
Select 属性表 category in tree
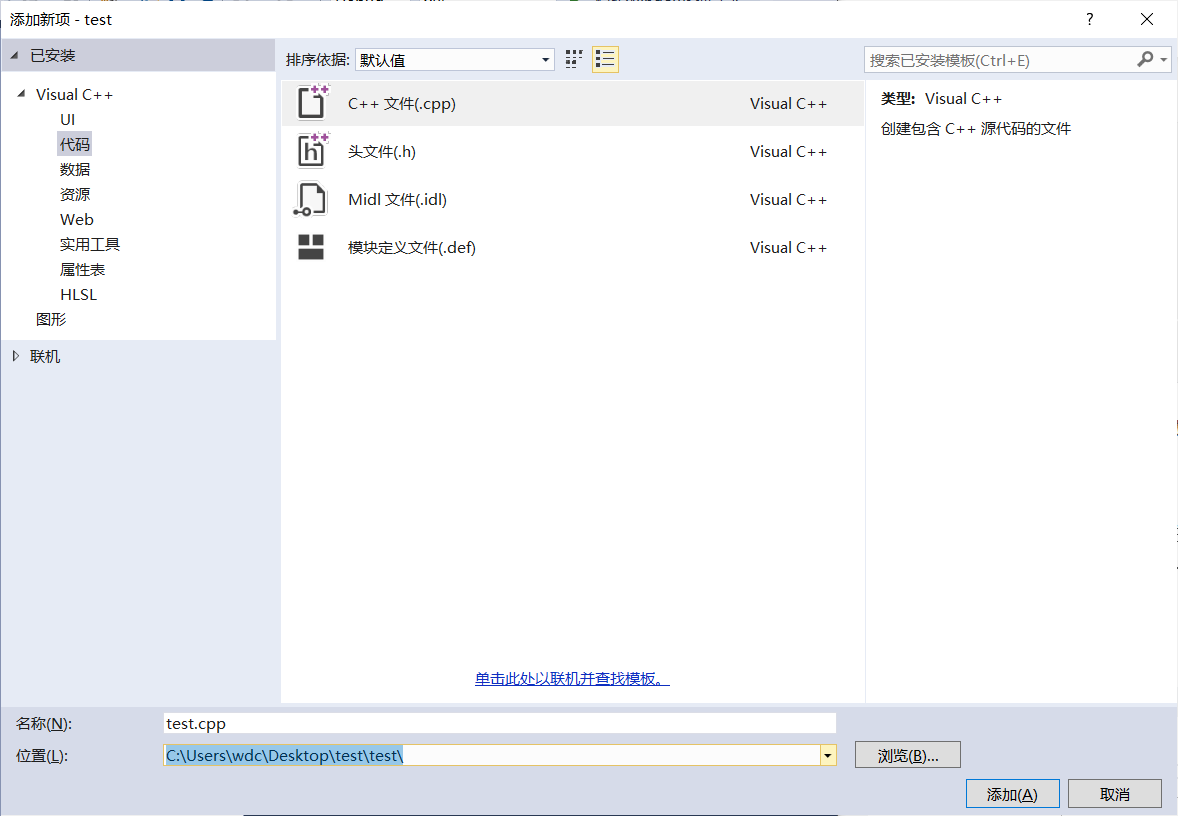coord(82,269)
